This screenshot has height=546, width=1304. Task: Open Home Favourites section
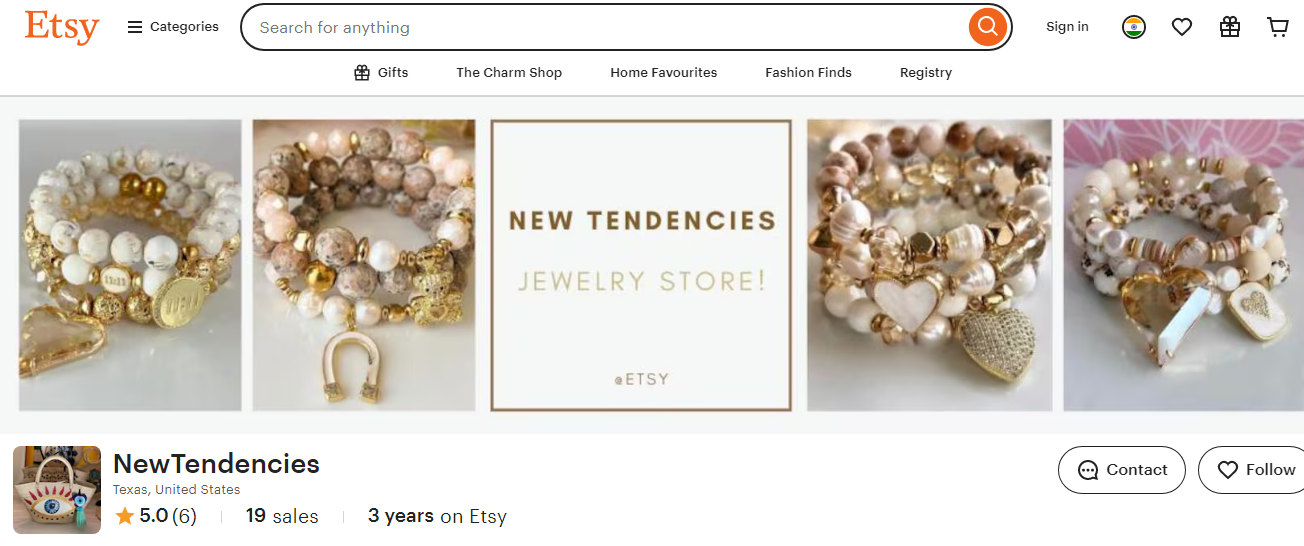tap(663, 72)
